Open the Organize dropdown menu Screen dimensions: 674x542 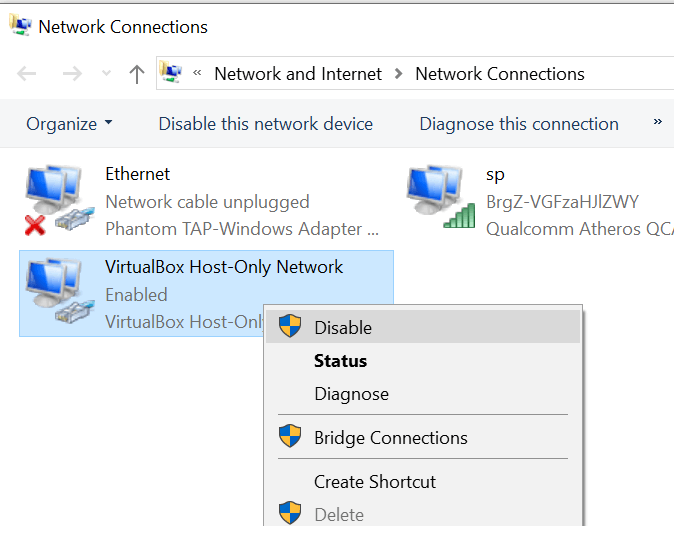coord(69,124)
